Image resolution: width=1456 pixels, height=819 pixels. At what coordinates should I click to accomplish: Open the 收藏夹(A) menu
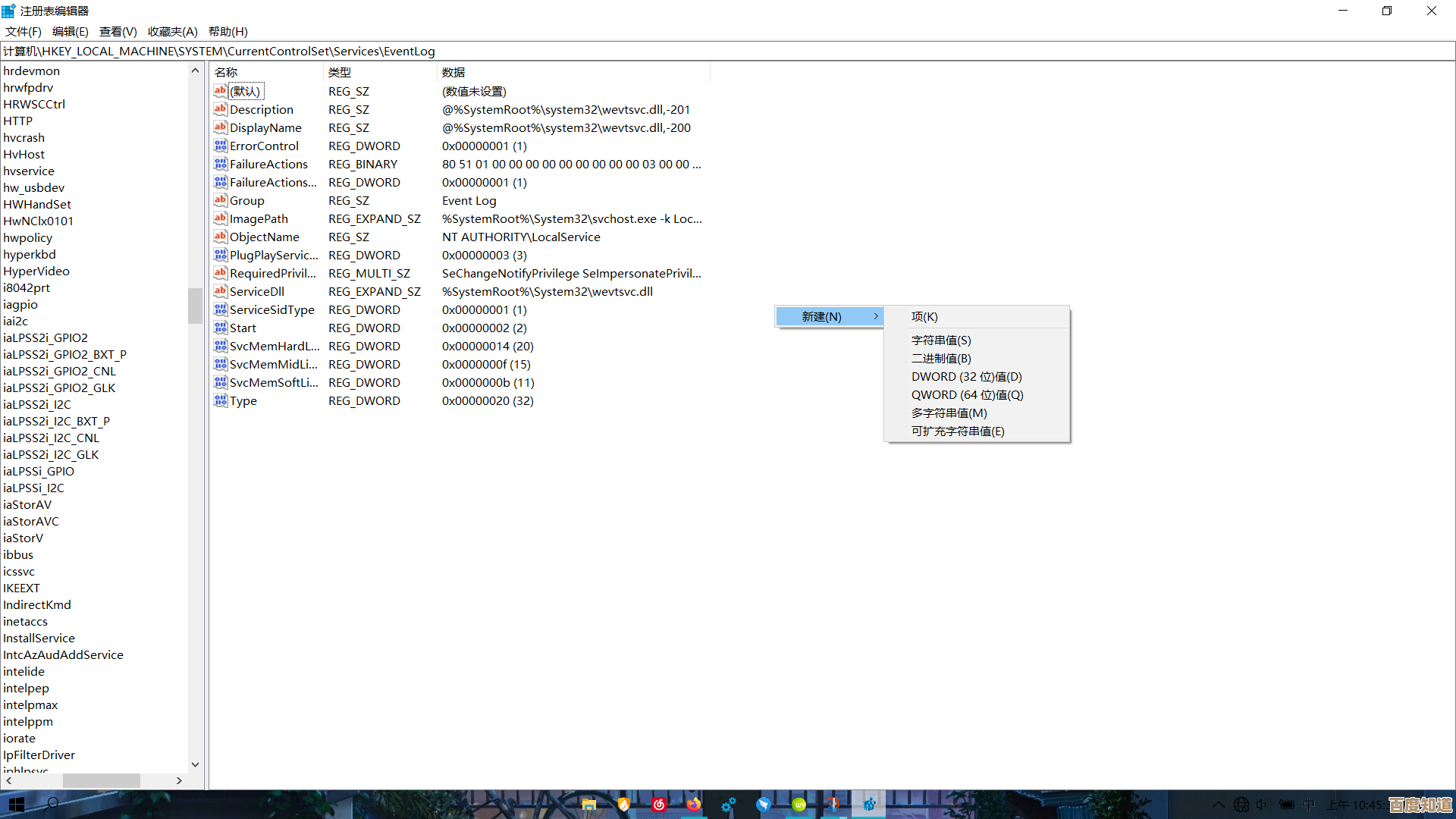tap(172, 31)
